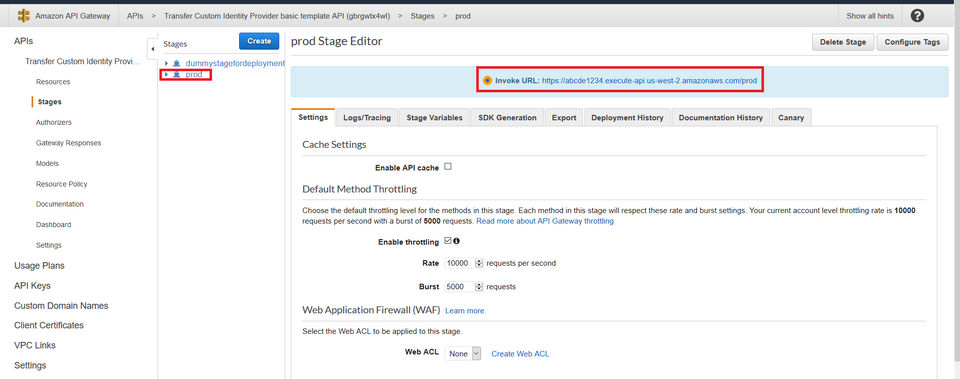Click the Configure Tags button
The image size is (960, 379).
(912, 42)
